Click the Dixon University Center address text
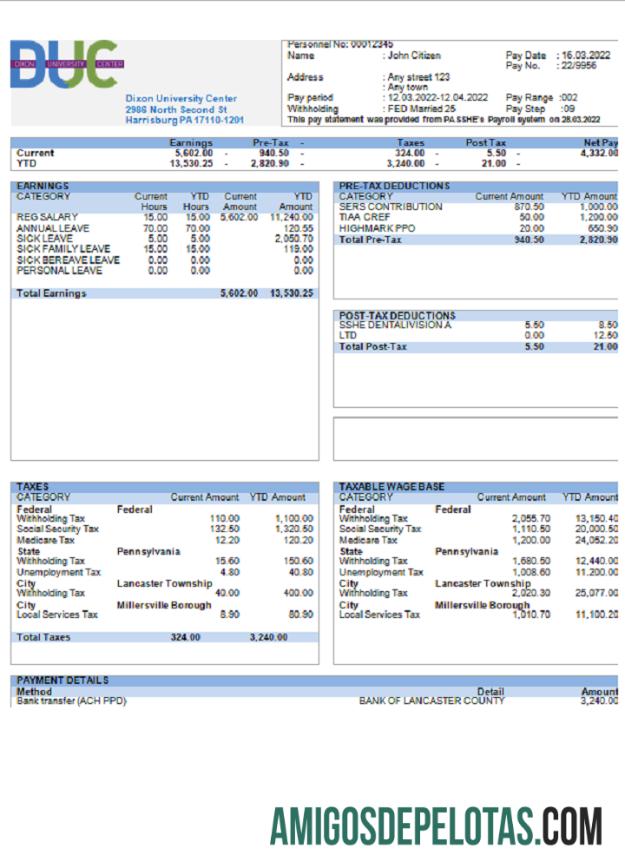 point(184,109)
